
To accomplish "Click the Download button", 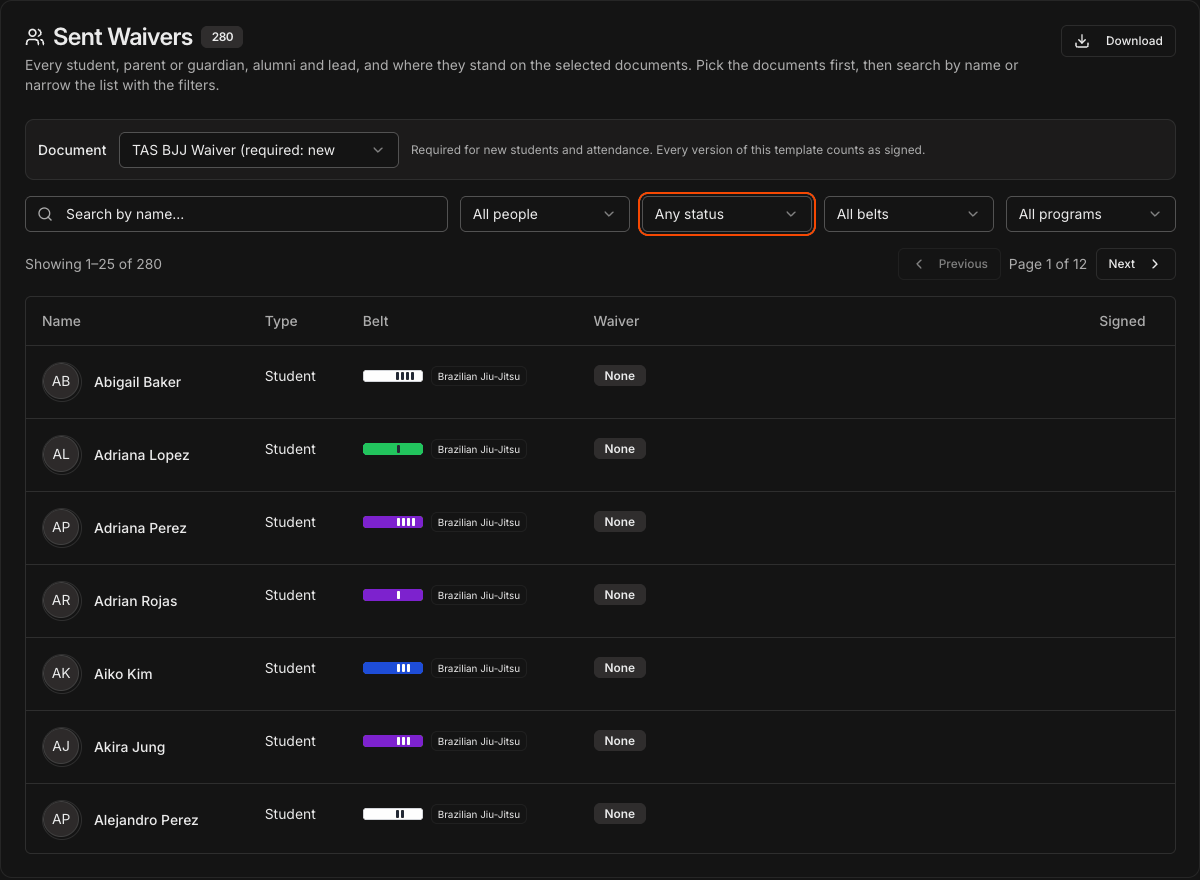I will [1118, 41].
